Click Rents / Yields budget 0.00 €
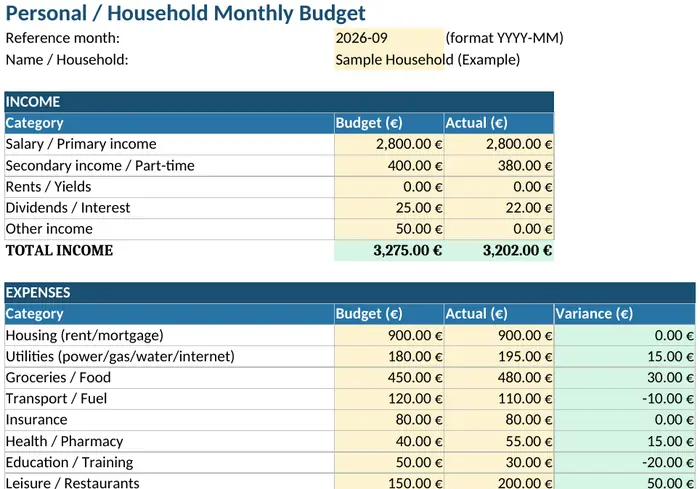This screenshot has width=700, height=489. coord(389,187)
